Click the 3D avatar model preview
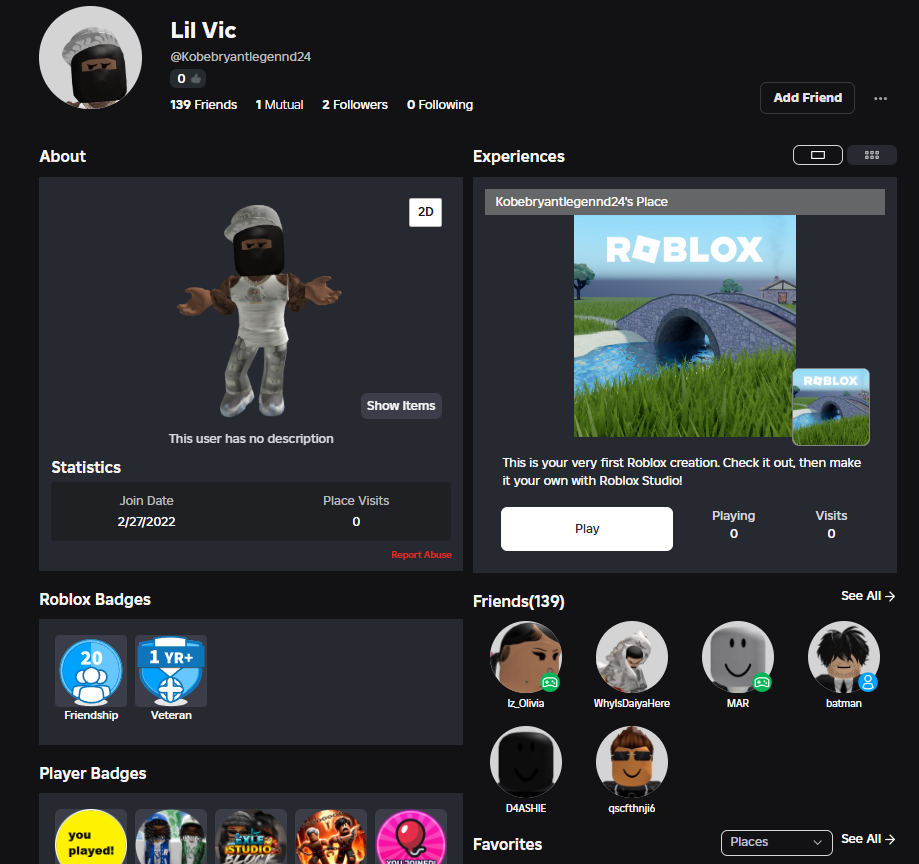The image size is (919, 864). click(259, 311)
